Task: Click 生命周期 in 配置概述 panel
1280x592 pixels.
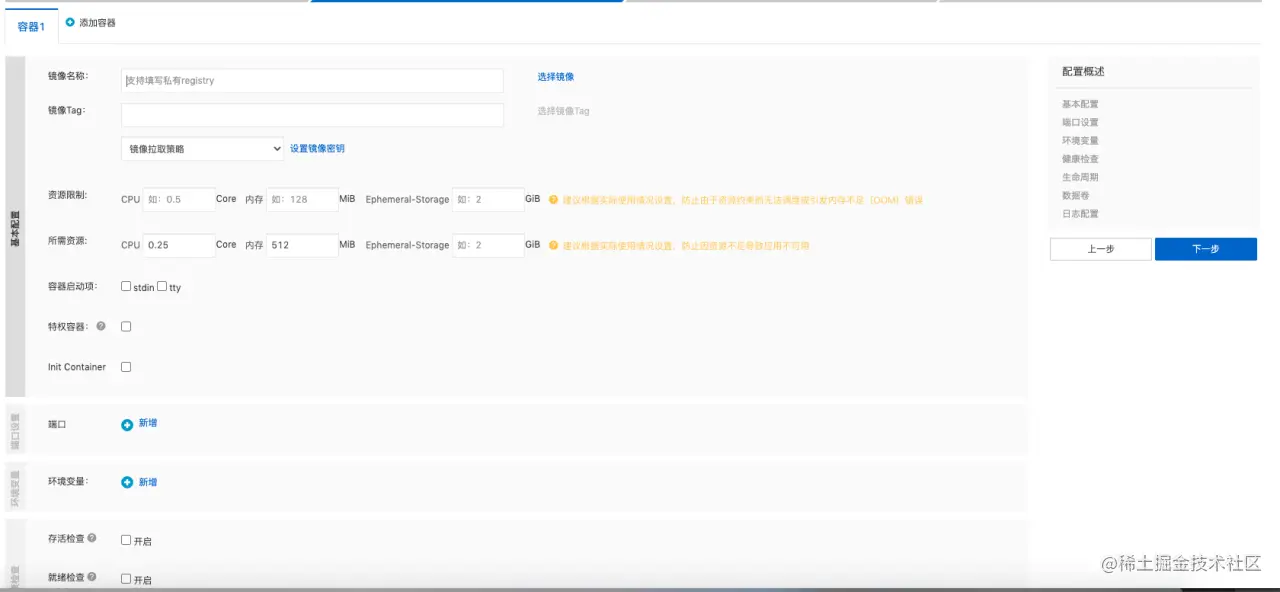Action: point(1080,177)
